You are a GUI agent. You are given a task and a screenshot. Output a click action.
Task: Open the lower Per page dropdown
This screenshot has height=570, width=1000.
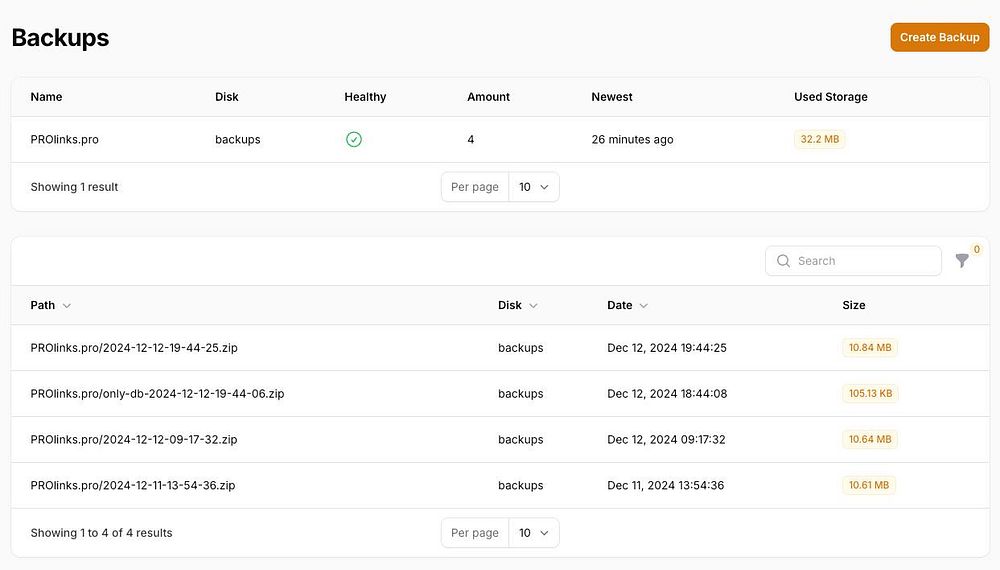[533, 533]
